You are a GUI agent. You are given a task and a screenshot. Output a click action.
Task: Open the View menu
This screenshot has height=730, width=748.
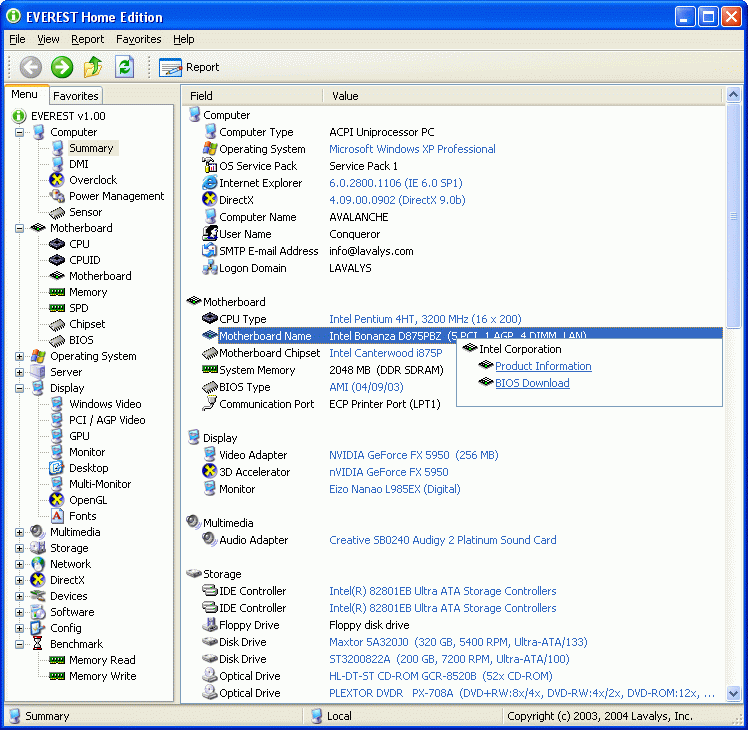[48, 39]
